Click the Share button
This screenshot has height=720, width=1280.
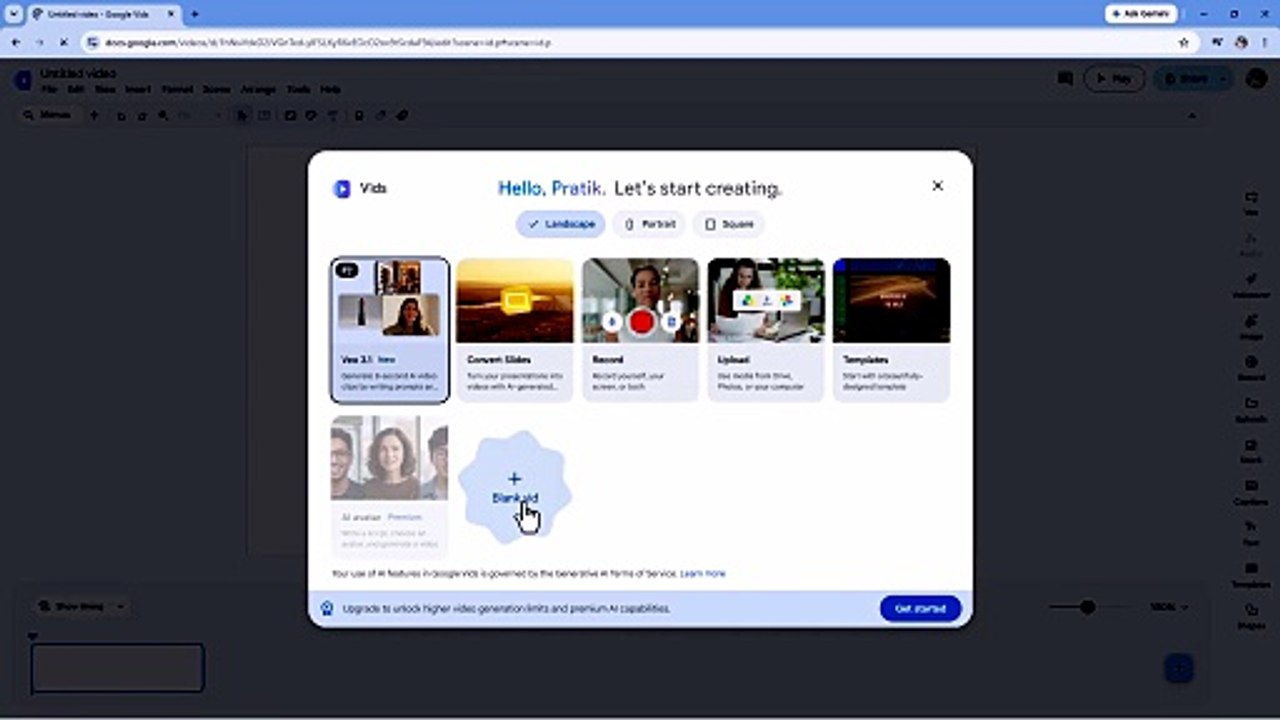[x=1185, y=78]
